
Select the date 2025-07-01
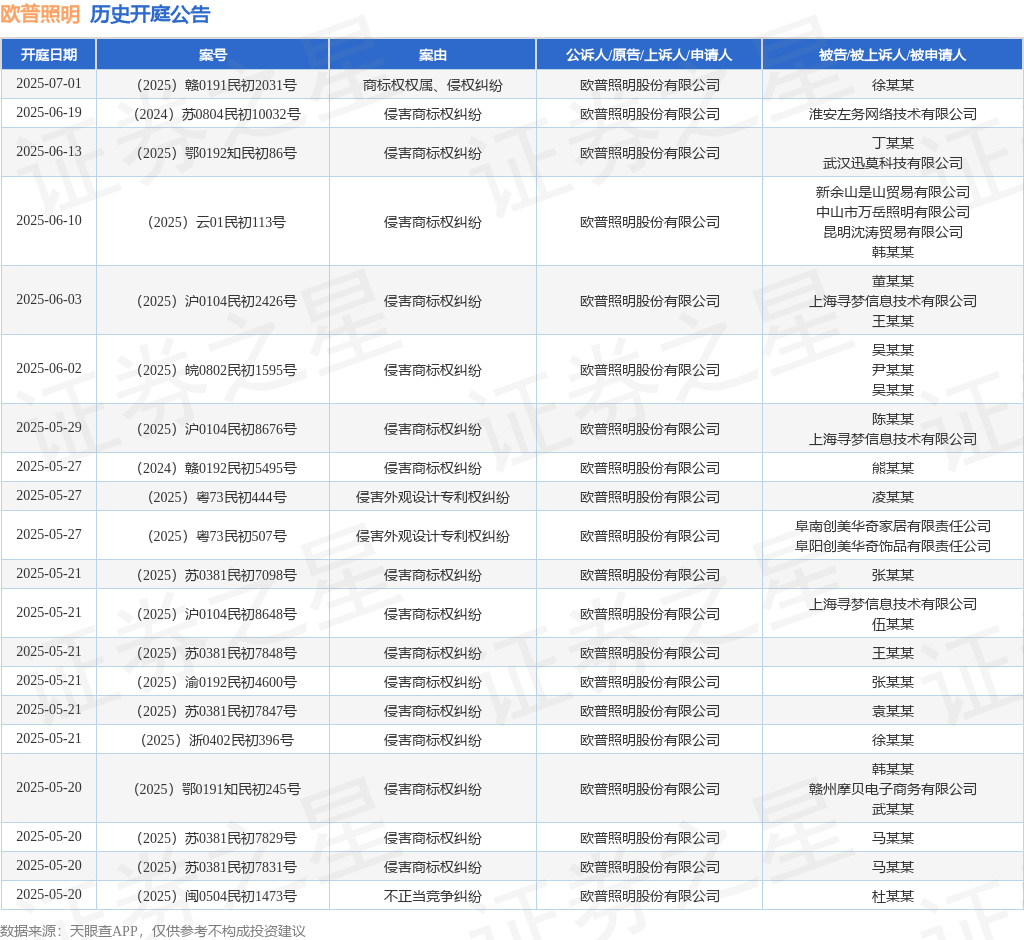[49, 84]
